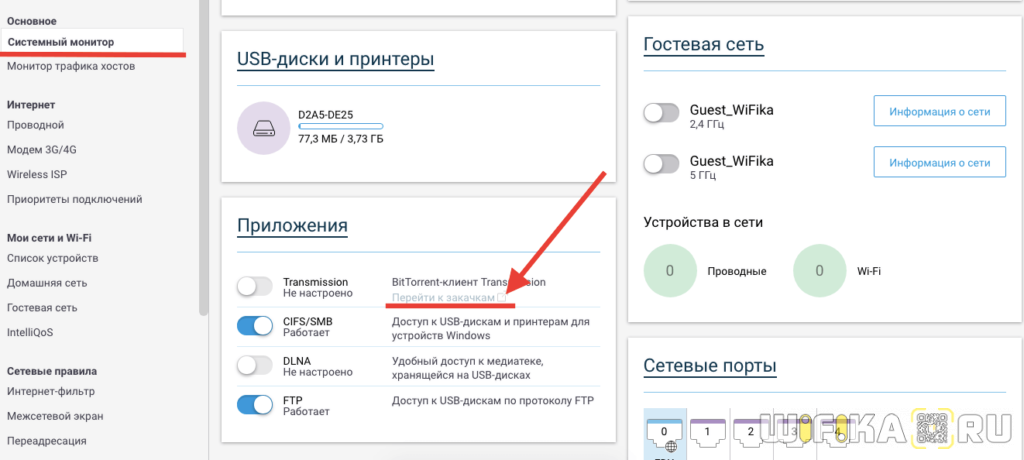1024x460 pixels.
Task: Open the "USB-диски и принтеры" heading link
Action: [335, 60]
